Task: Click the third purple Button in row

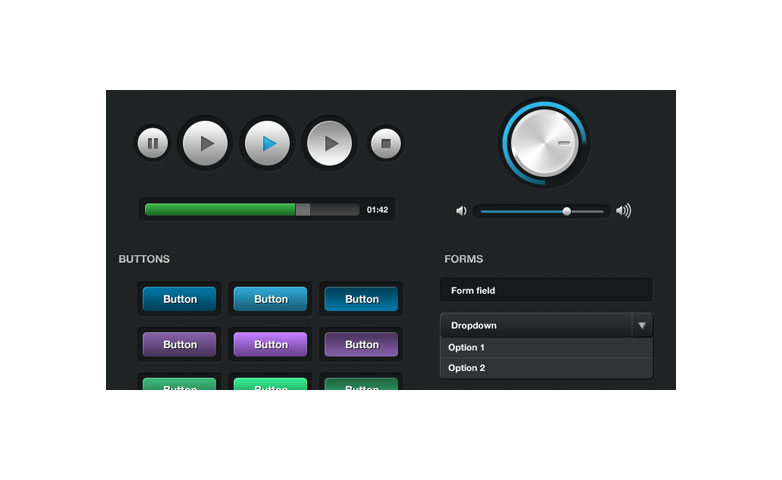Action: tap(362, 344)
